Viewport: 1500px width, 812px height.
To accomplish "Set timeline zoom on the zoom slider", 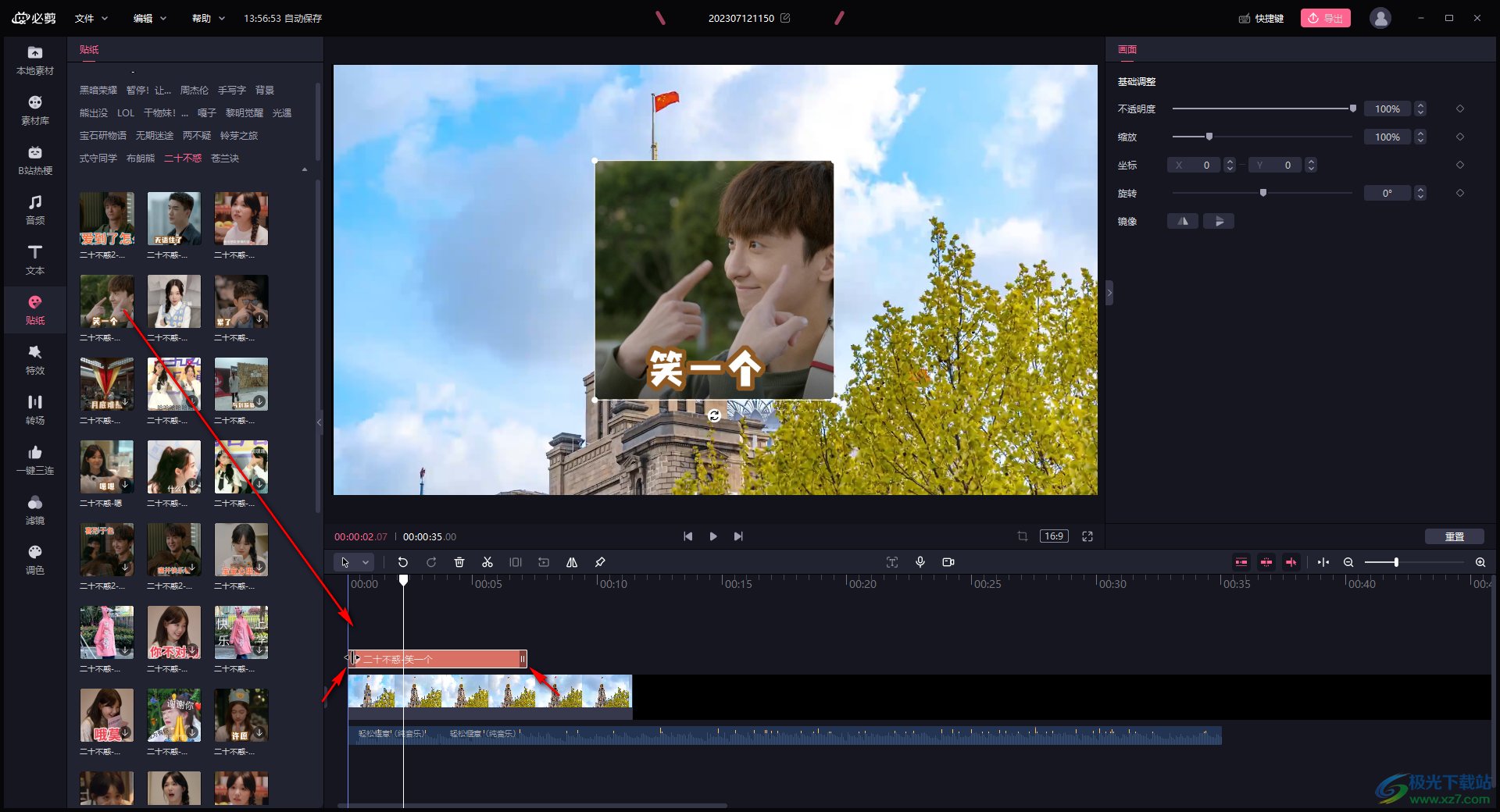I will (x=1415, y=562).
